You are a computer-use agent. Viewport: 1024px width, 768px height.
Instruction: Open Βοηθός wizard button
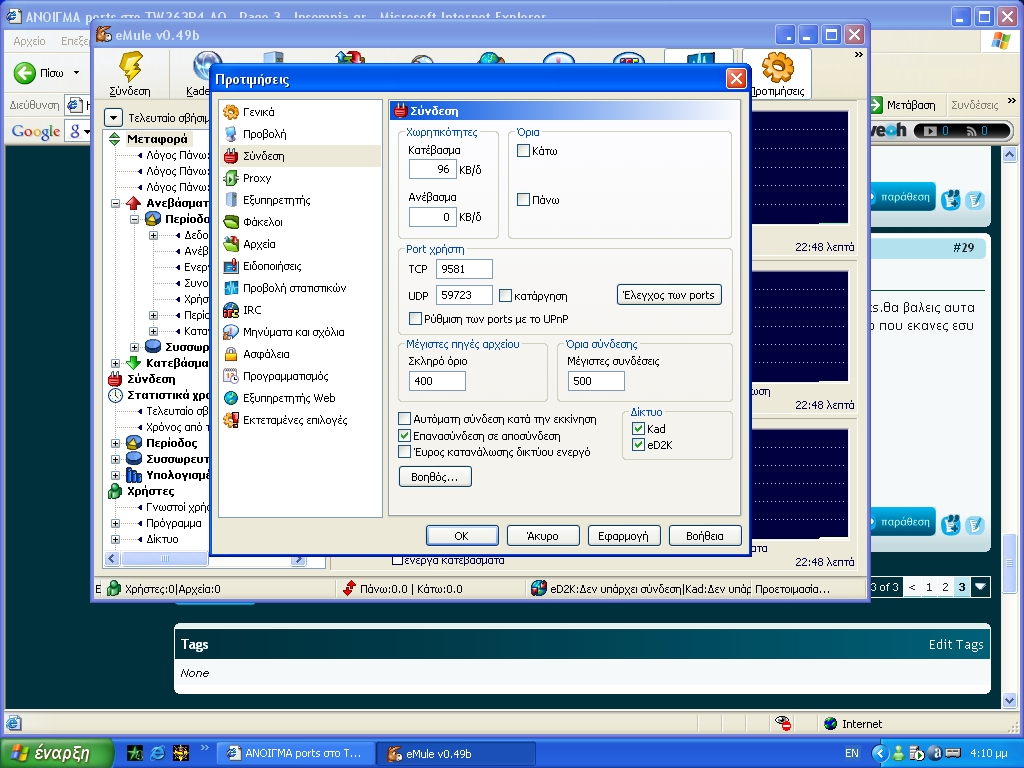coord(435,477)
